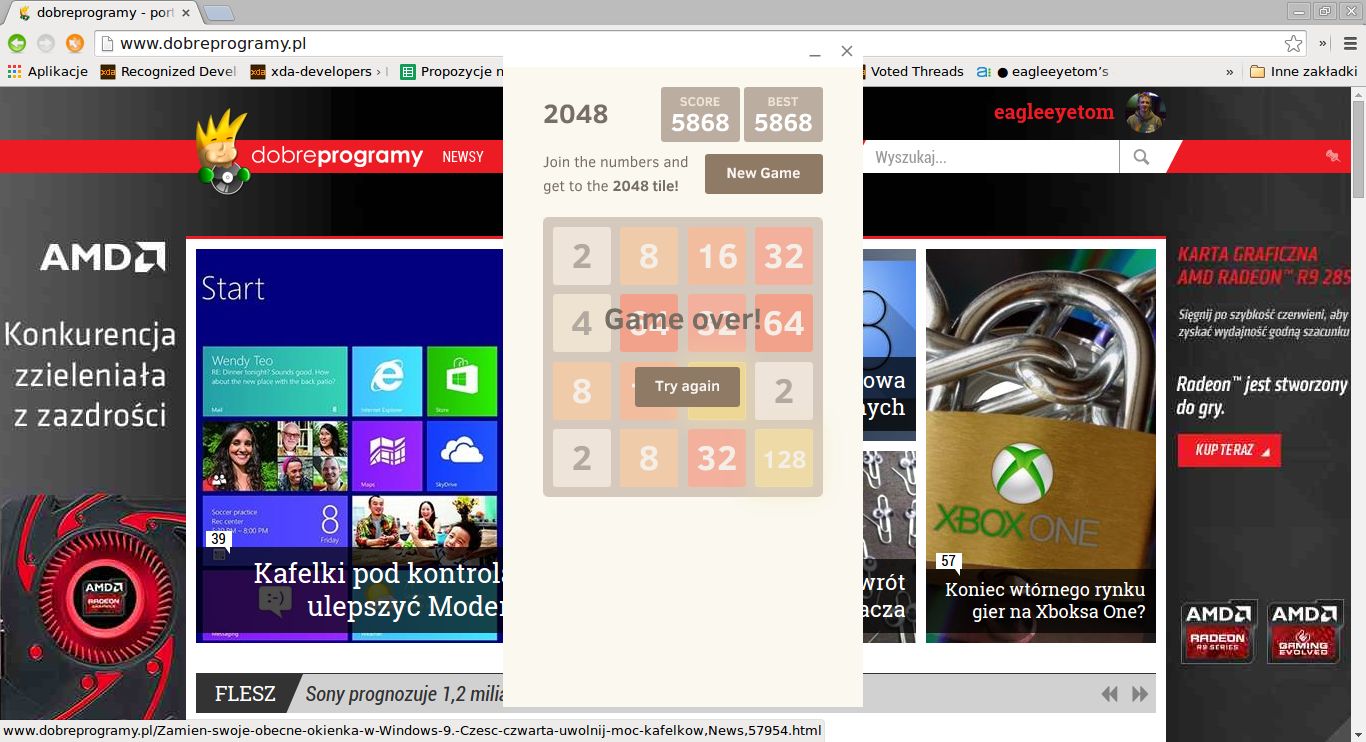Close the 2048 popup panel
This screenshot has height=742, width=1366.
pos(847,51)
